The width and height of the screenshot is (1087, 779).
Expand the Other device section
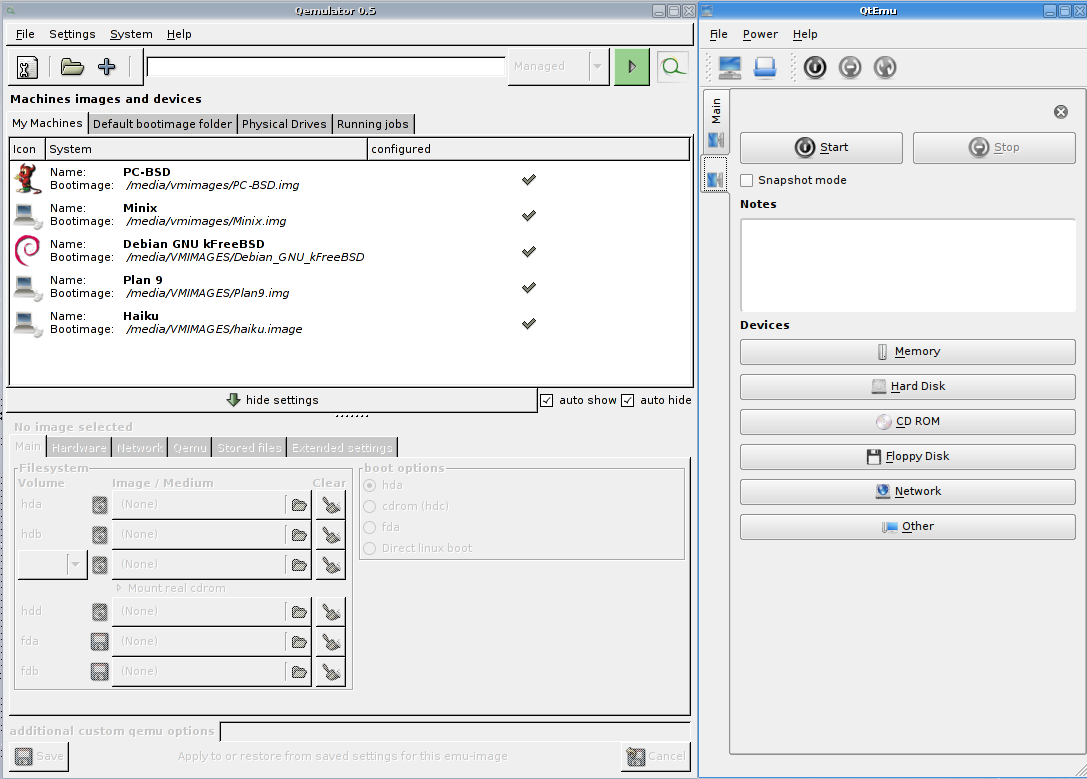907,527
